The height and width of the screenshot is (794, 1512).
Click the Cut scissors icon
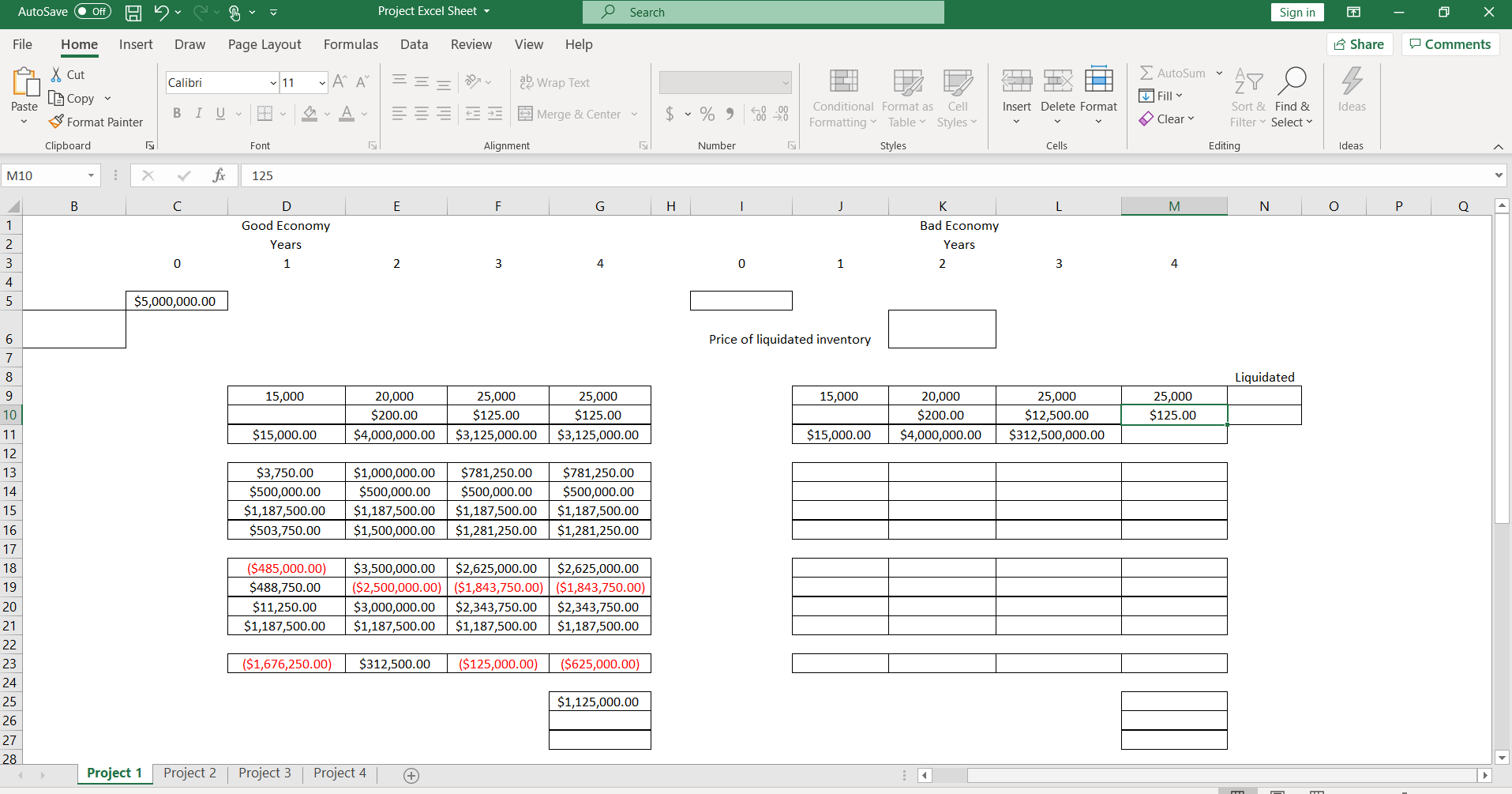click(57, 74)
